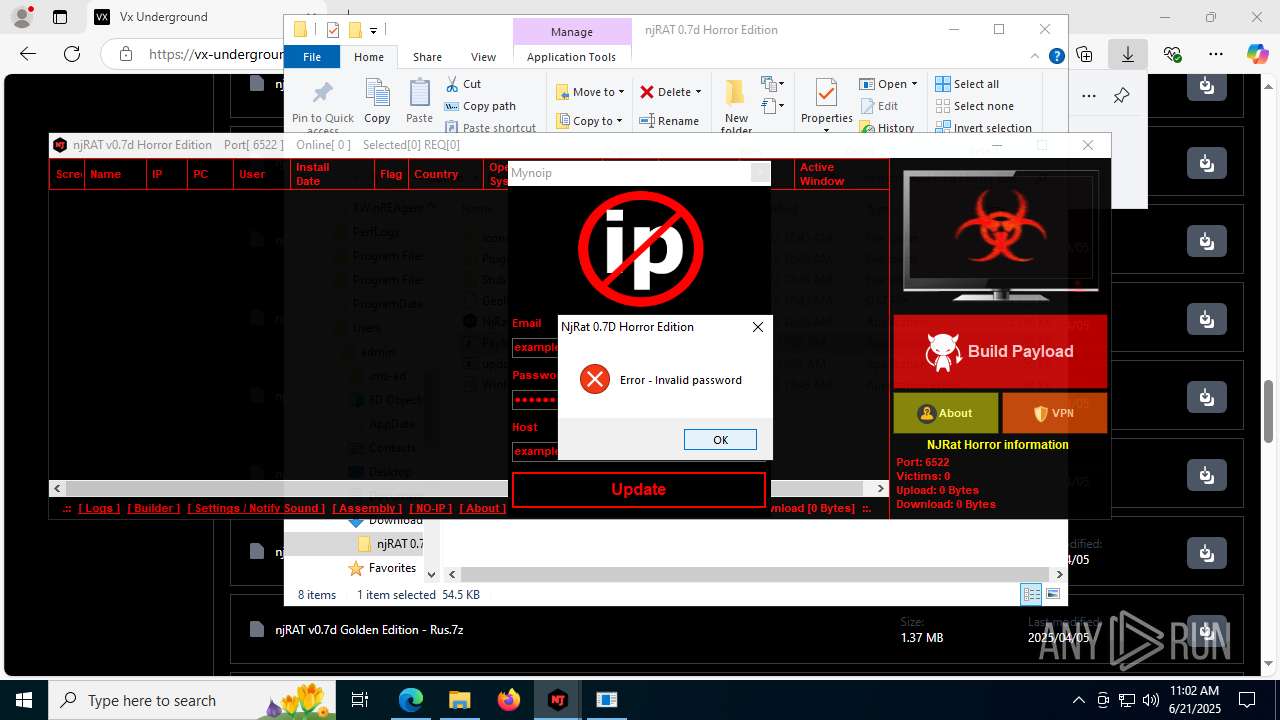Image resolution: width=1280 pixels, height=720 pixels.
Task: Click the Email field in Mynoip window
Action: [x=535, y=347]
